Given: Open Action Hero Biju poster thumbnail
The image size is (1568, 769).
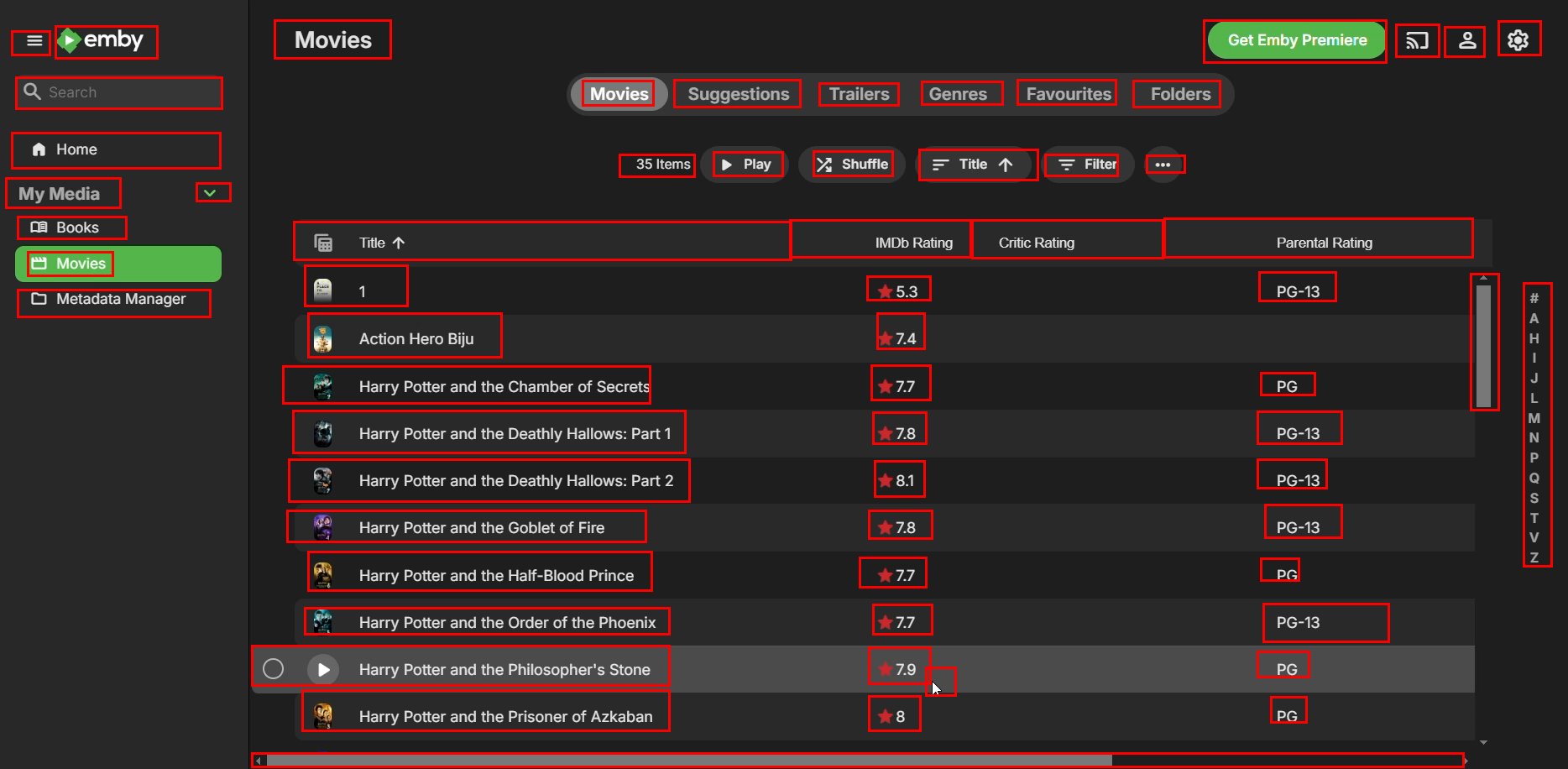Looking at the screenshot, I should pyautogui.click(x=323, y=338).
